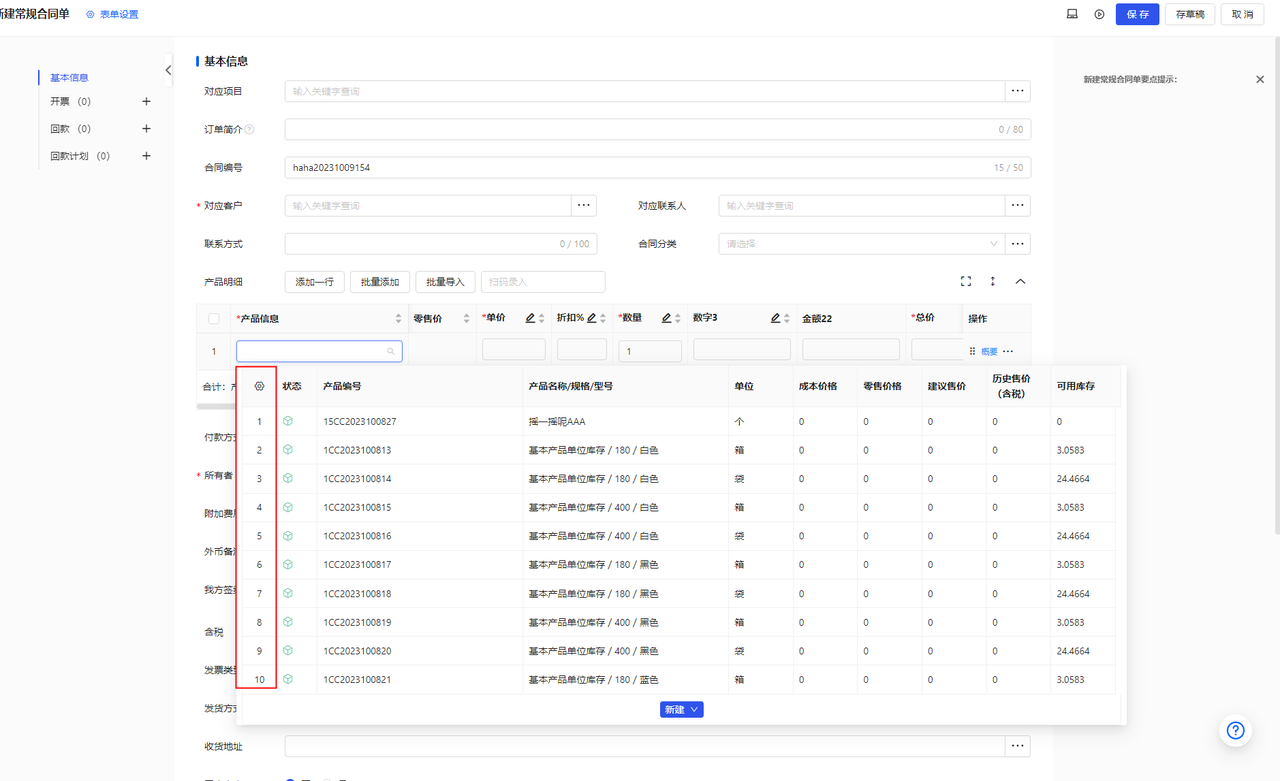The height and width of the screenshot is (781, 1280).
Task: Click the monitor icon left of play icon
Action: tap(1072, 14)
